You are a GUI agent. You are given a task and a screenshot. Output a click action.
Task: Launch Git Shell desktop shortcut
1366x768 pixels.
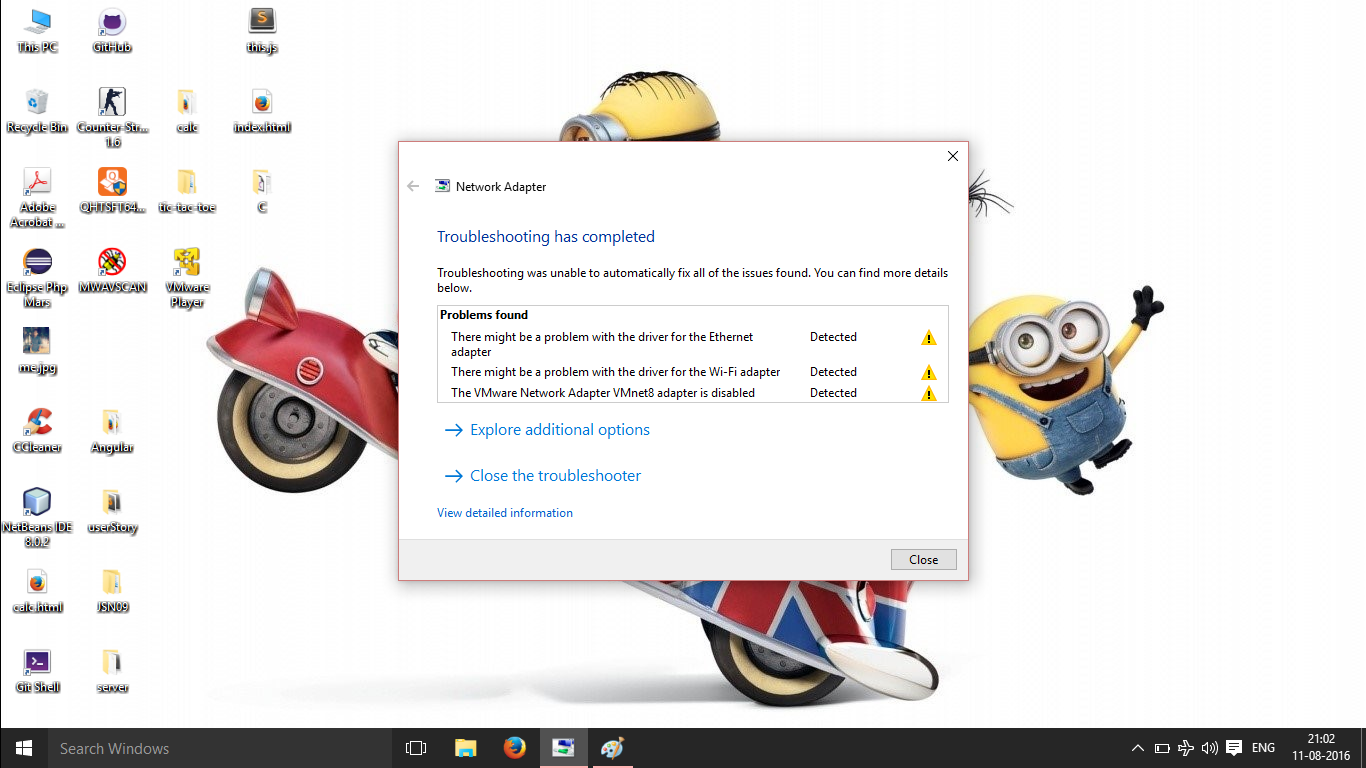point(37,671)
